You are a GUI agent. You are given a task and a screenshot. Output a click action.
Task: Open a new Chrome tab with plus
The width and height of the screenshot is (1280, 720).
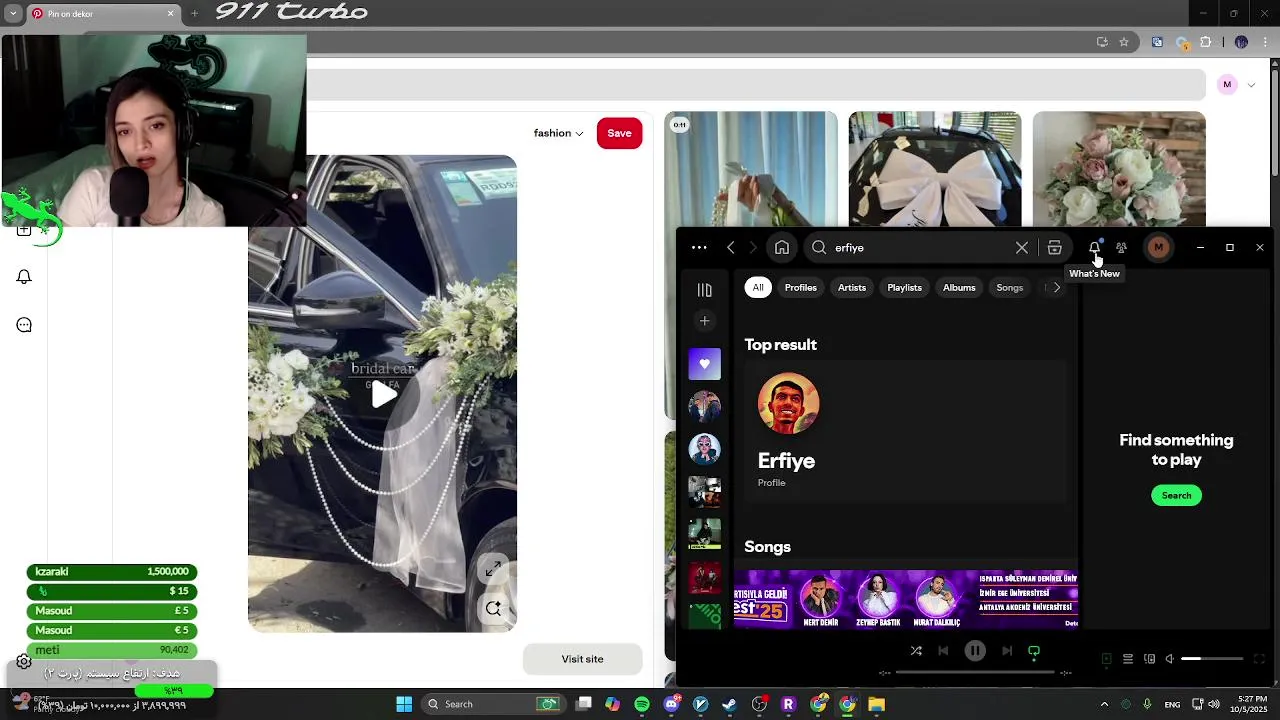point(194,14)
